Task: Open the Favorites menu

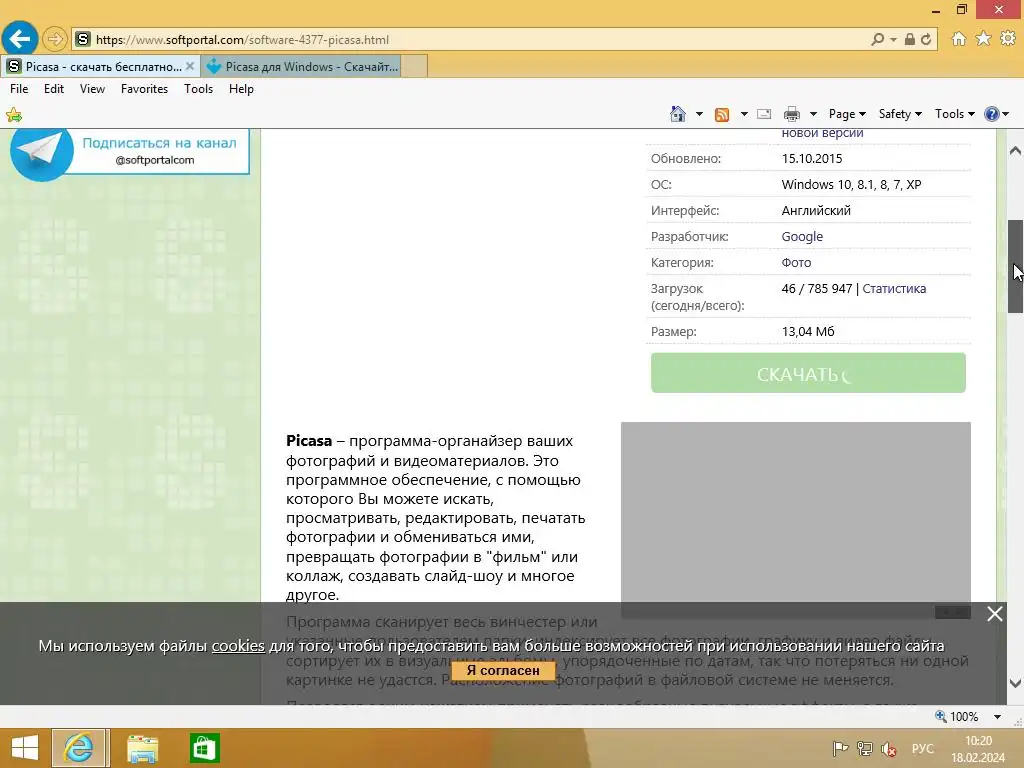Action: tap(144, 89)
